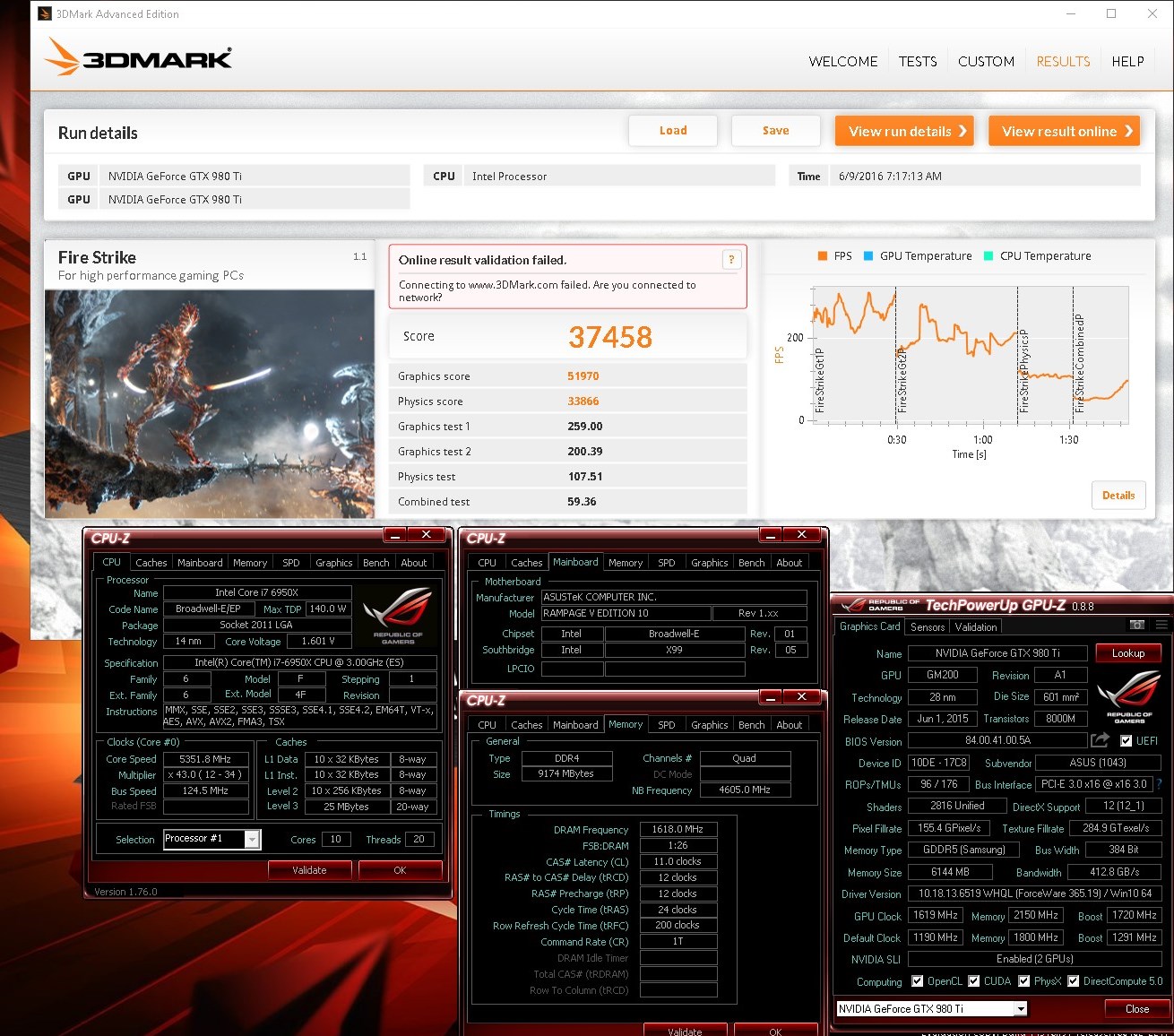This screenshot has height=1036, width=1174.
Task: Click the DRAM Frequency value 1618.0 MHz
Action: (x=678, y=830)
